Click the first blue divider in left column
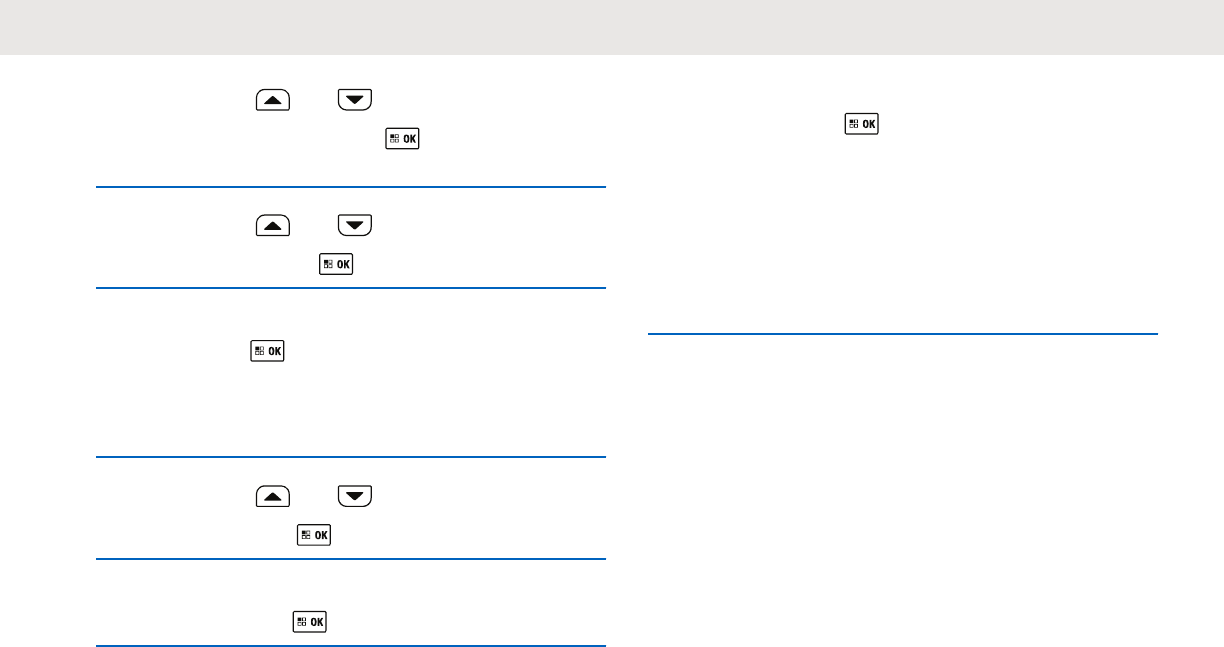The image size is (1224, 647). pyautogui.click(x=350, y=186)
